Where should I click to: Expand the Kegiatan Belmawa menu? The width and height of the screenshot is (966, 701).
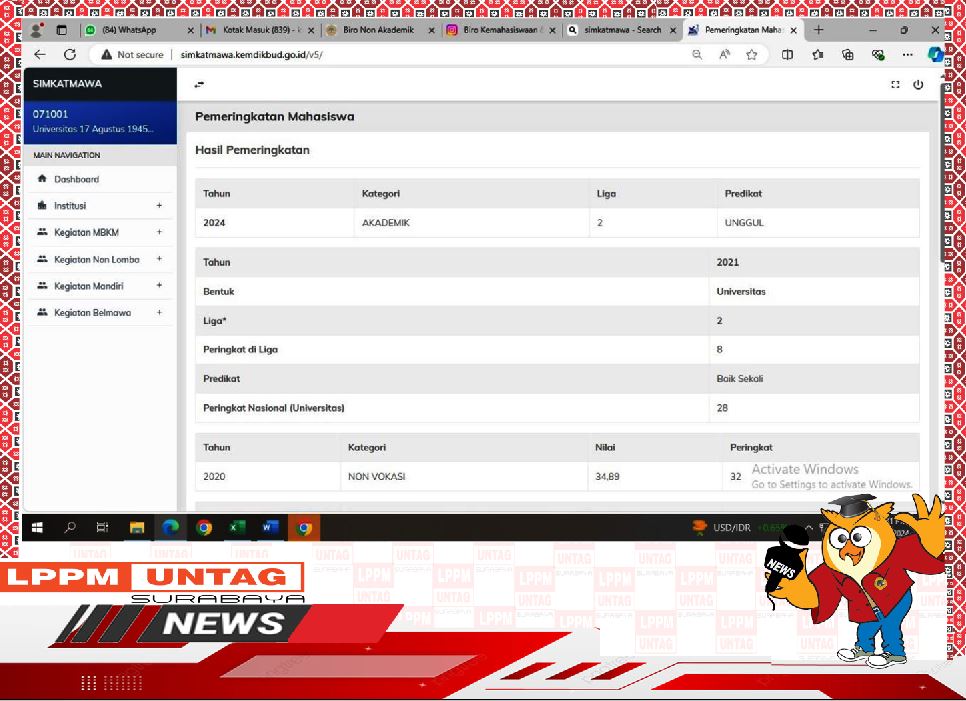pos(100,312)
